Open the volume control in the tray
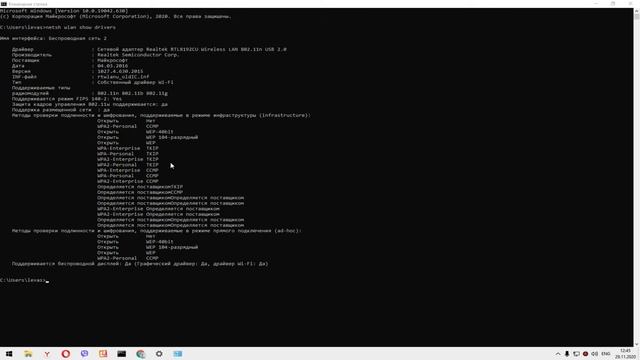The height and width of the screenshot is (360, 640). (595, 354)
